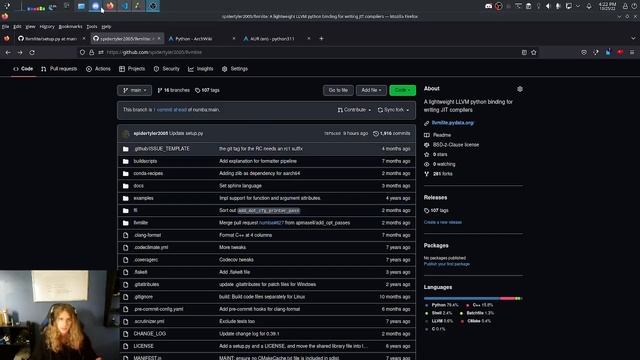Open the Pull requests tab
Viewport: 640px width, 360px height.
click(x=59, y=69)
